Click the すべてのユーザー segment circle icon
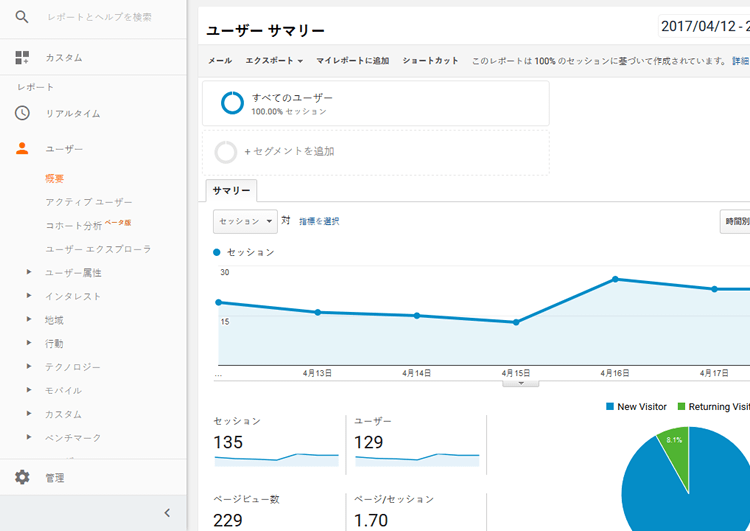This screenshot has height=531, width=750. pos(232,103)
